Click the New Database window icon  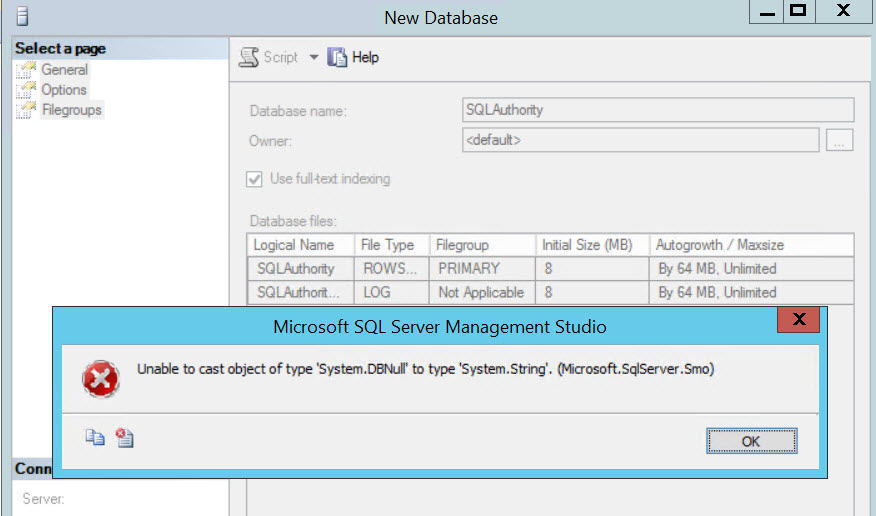coord(22,16)
